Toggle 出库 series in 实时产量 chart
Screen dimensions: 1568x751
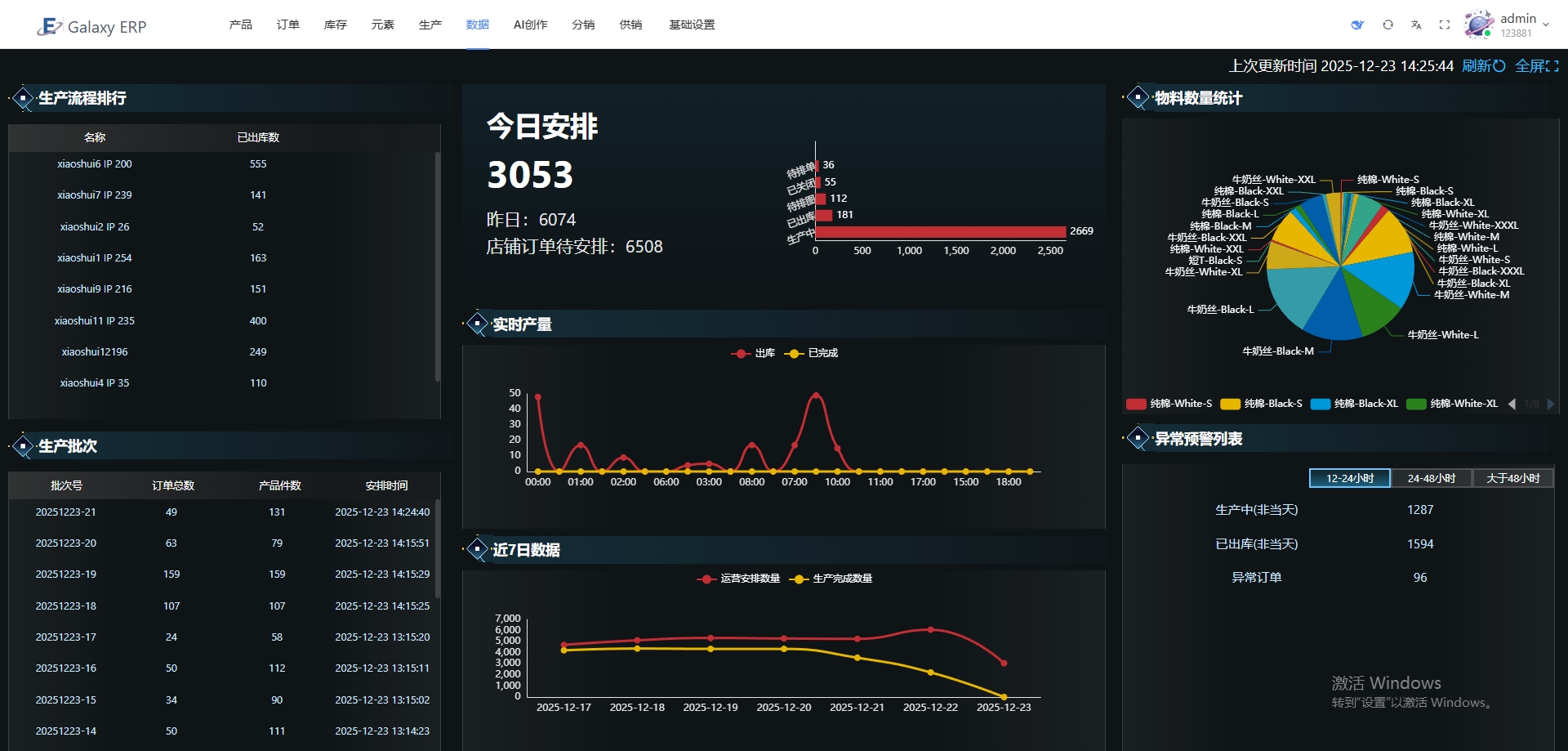753,353
